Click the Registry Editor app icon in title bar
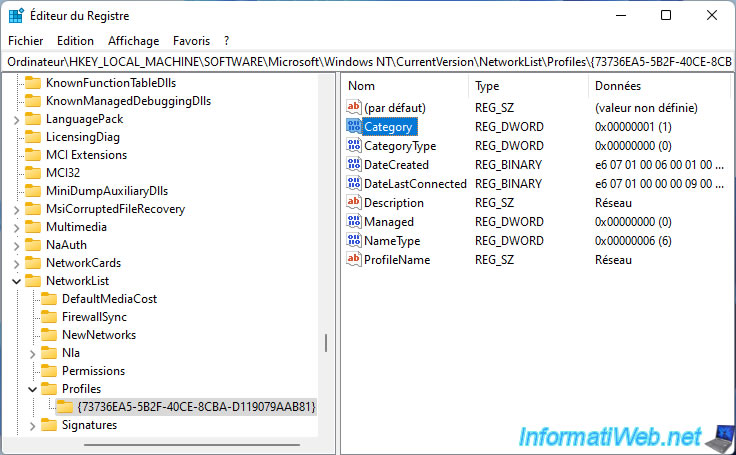Image resolution: width=736 pixels, height=455 pixels. pos(16,16)
